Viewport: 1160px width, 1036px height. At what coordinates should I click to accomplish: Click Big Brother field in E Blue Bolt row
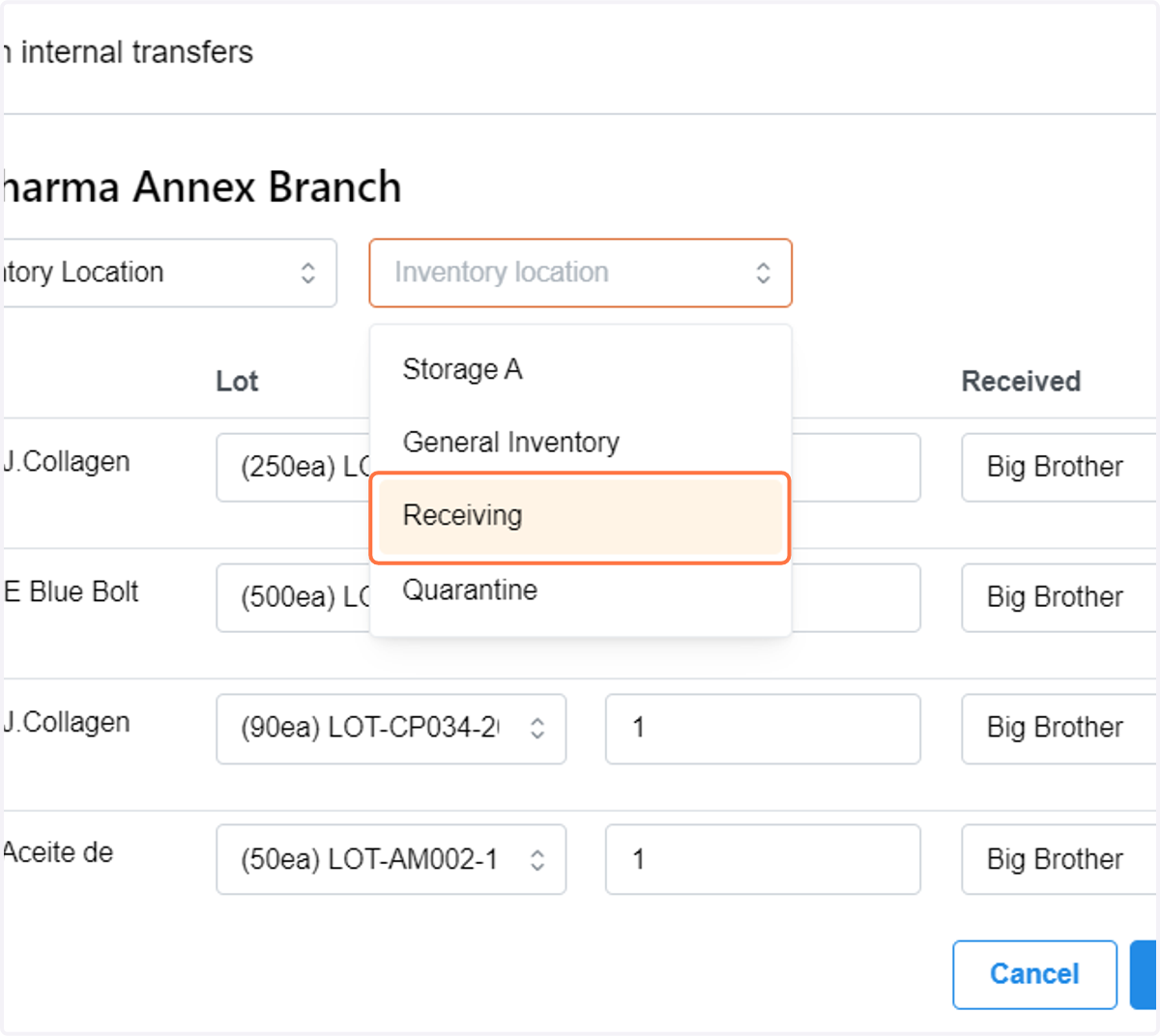pos(1060,597)
